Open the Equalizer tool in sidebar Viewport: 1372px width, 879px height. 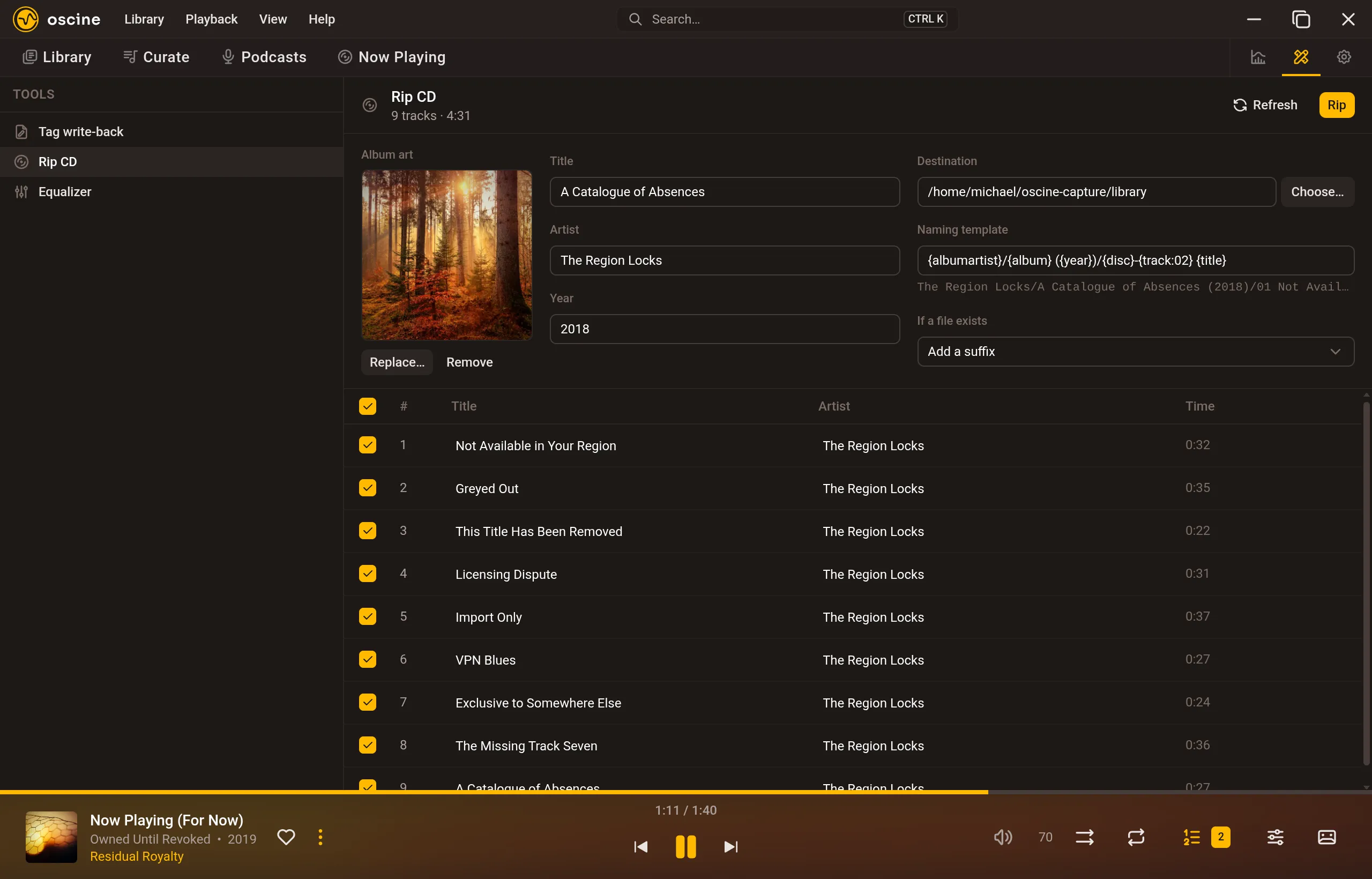pyautogui.click(x=171, y=192)
